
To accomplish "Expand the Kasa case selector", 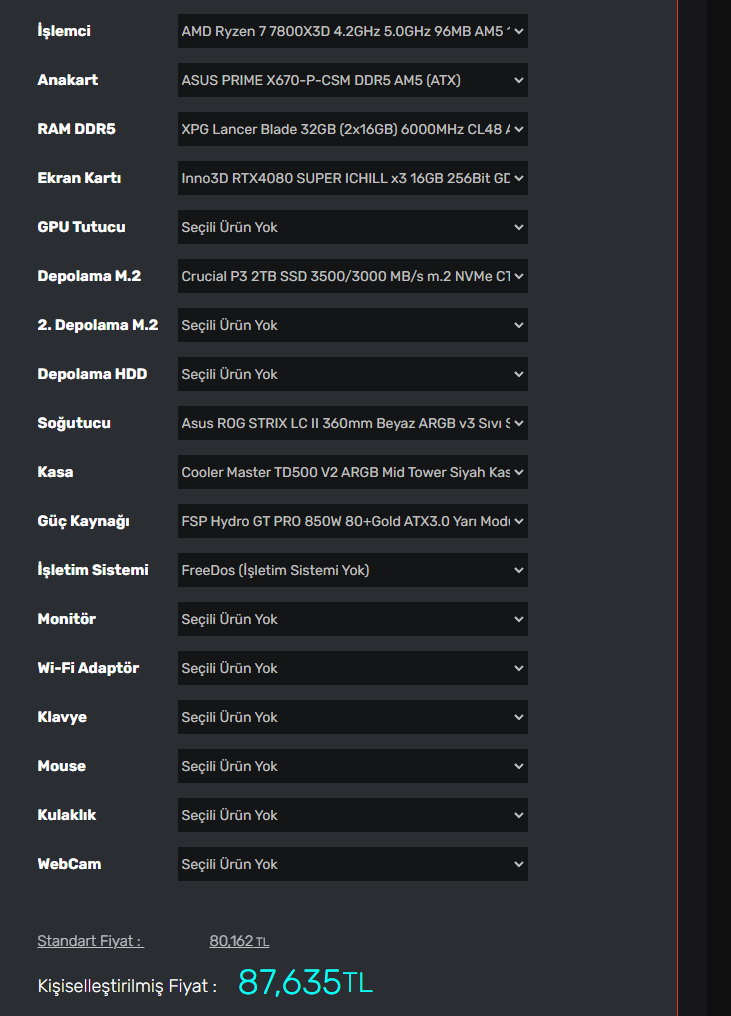I will [x=352, y=472].
